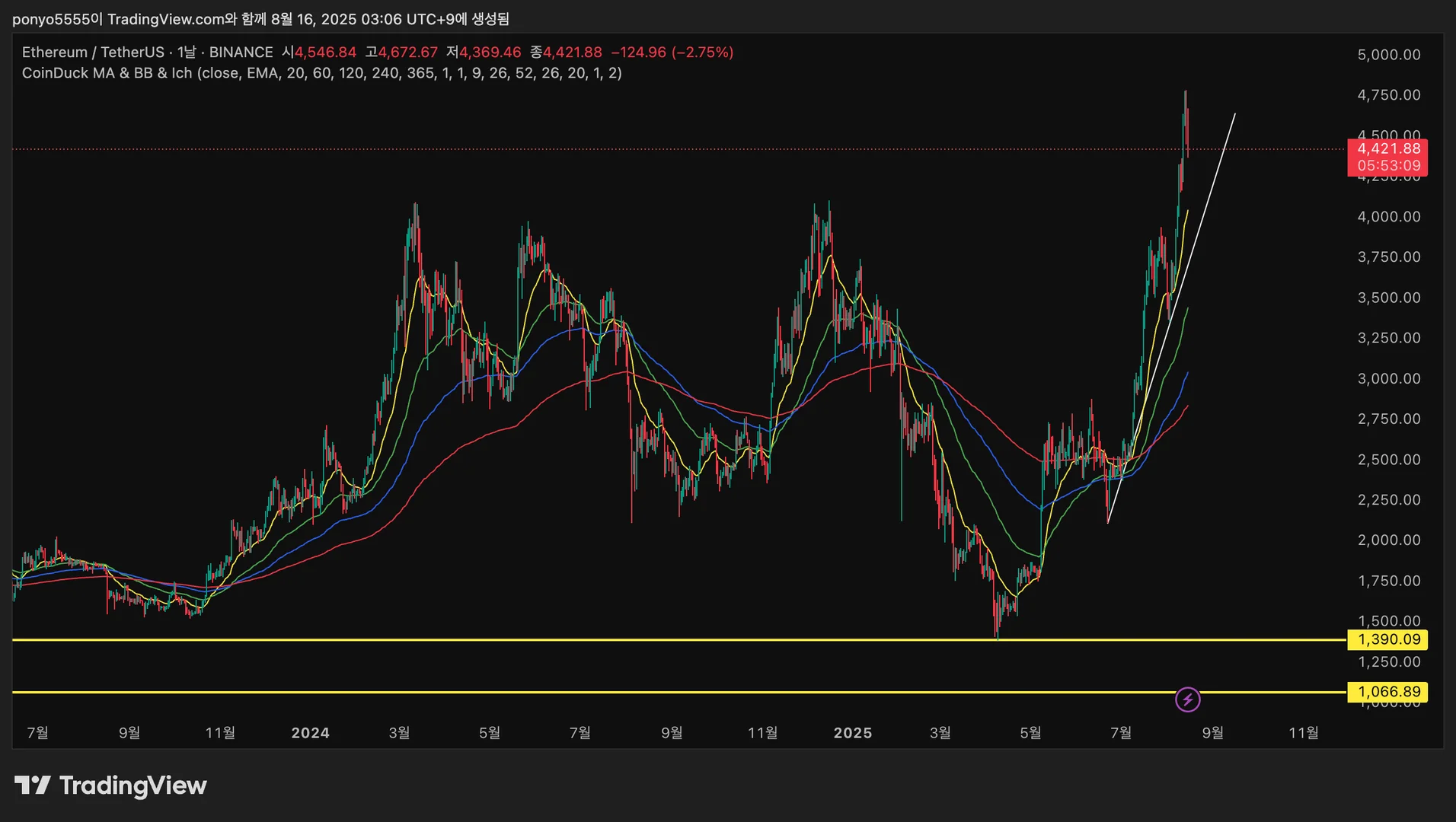The width and height of the screenshot is (1456, 822).
Task: Click the red 4,421.88 current price label
Action: [x=1388, y=149]
